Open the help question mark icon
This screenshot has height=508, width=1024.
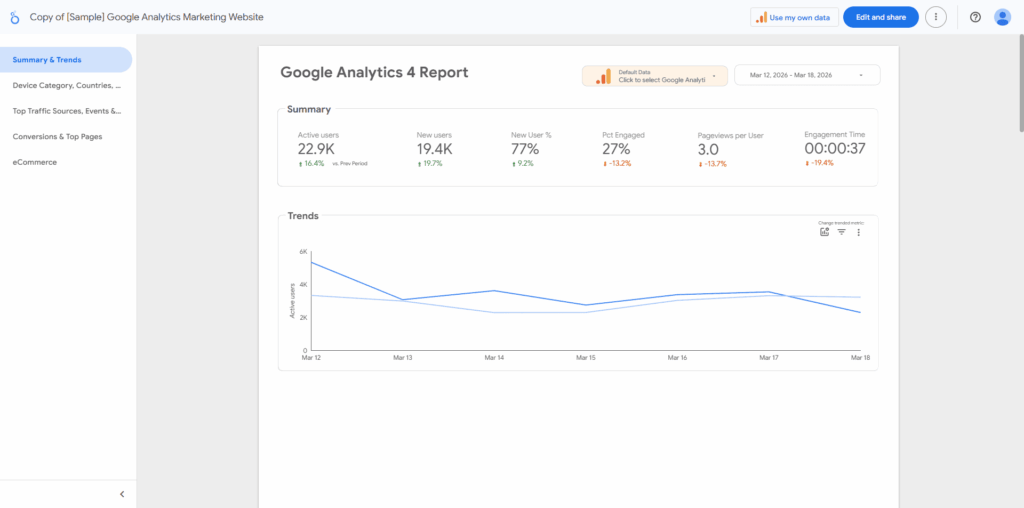click(x=975, y=17)
